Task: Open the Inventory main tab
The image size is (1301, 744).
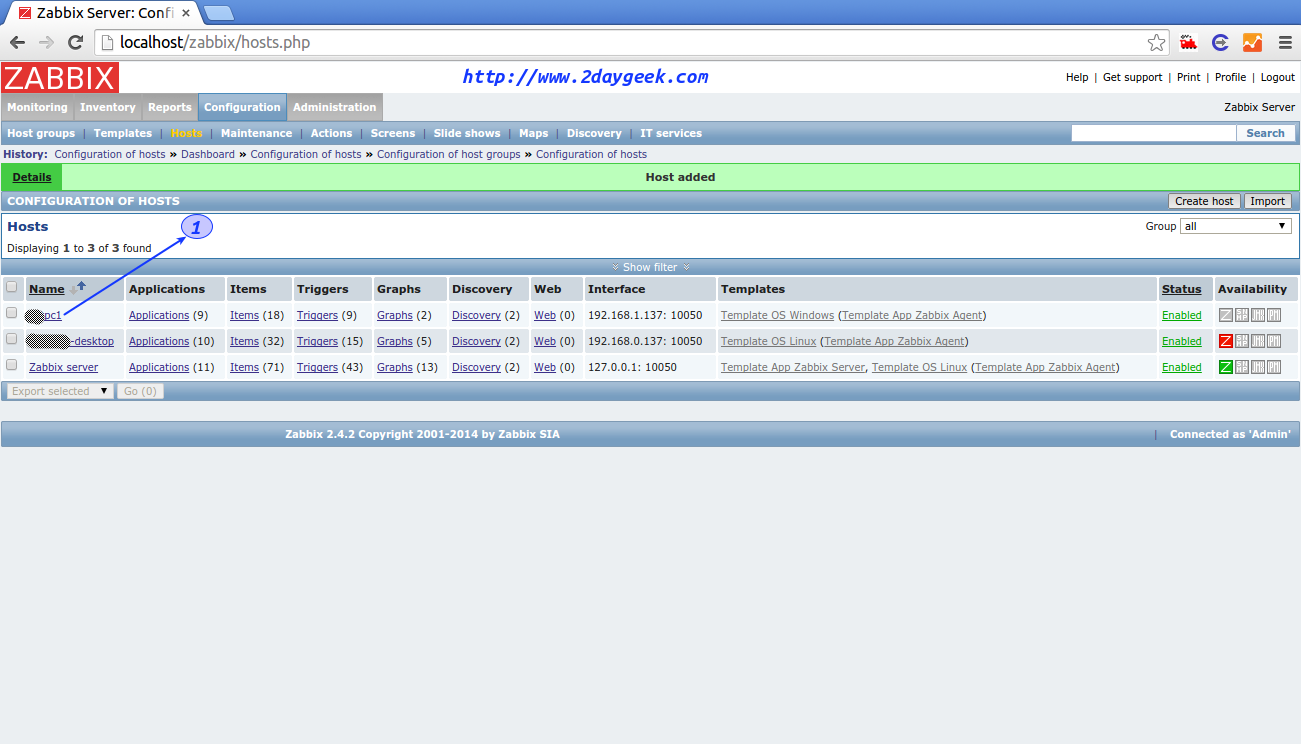Action: point(107,107)
